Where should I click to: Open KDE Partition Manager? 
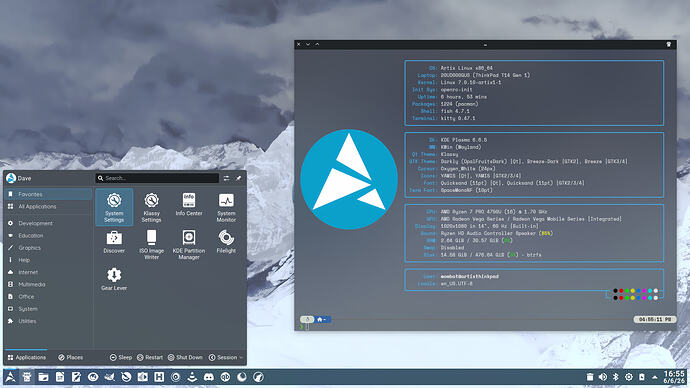(x=189, y=245)
